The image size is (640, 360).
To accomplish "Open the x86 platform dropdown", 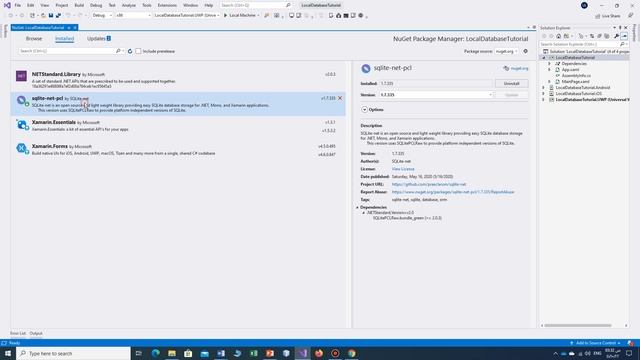I will point(133,16).
